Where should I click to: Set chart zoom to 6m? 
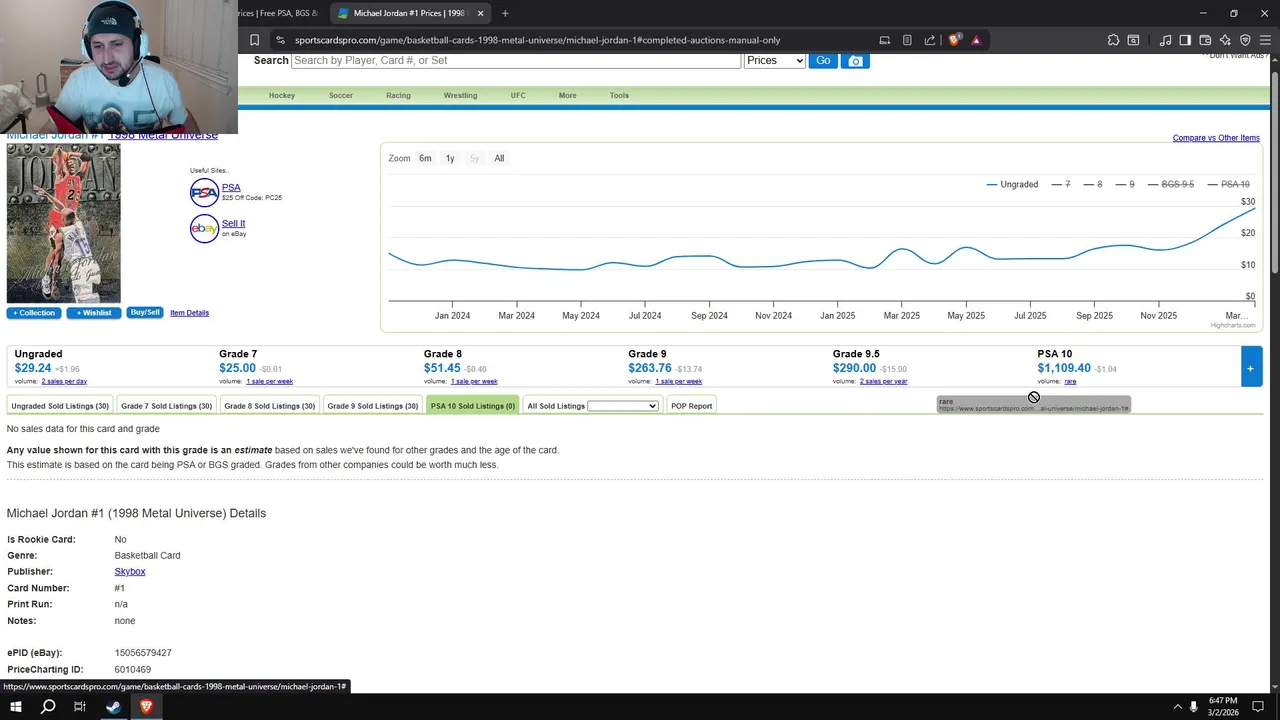pos(425,158)
